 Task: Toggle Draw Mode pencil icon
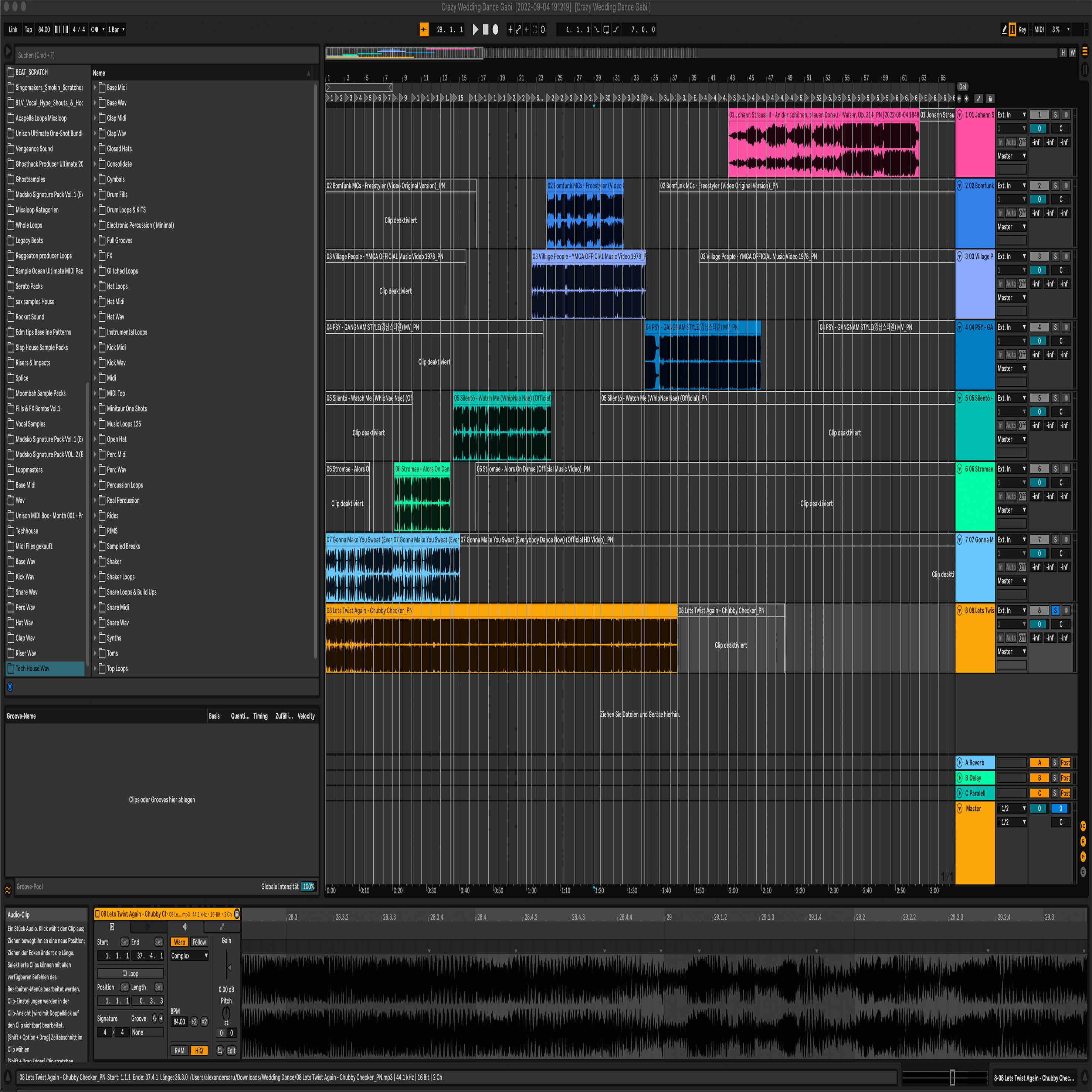click(x=1004, y=30)
